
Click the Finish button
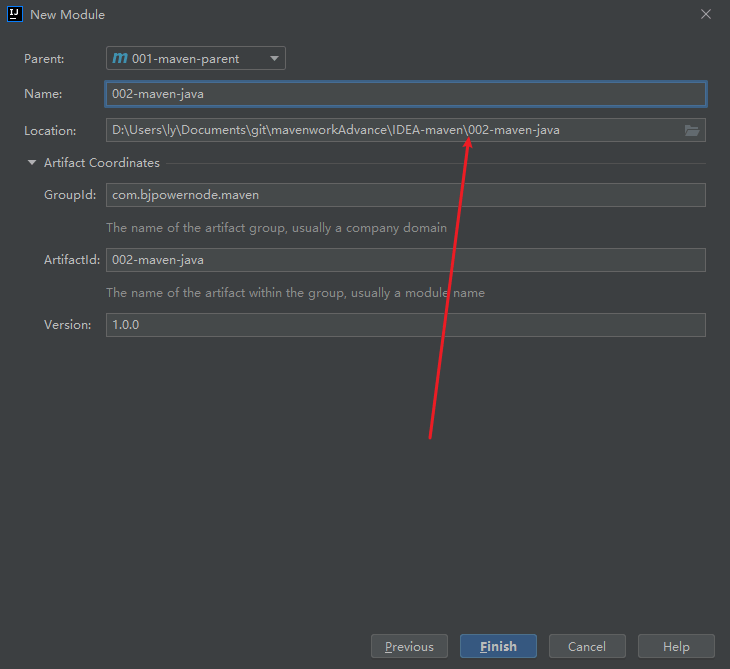[x=498, y=646]
